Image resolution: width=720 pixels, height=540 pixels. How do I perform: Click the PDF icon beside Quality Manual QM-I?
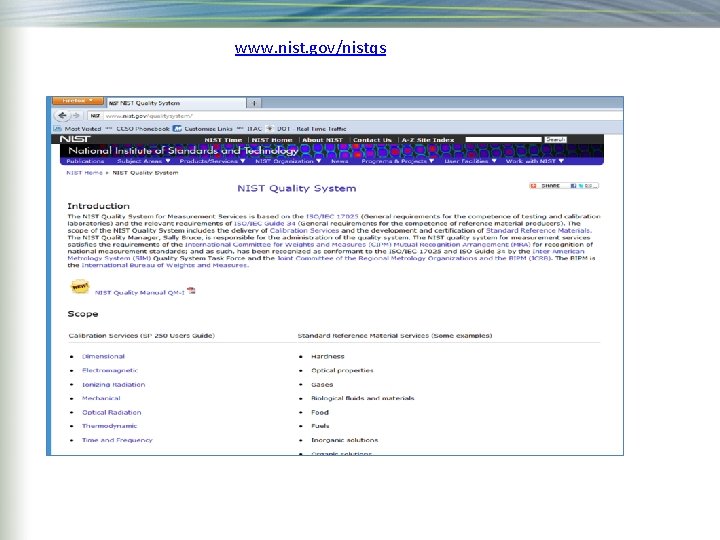[x=191, y=290]
